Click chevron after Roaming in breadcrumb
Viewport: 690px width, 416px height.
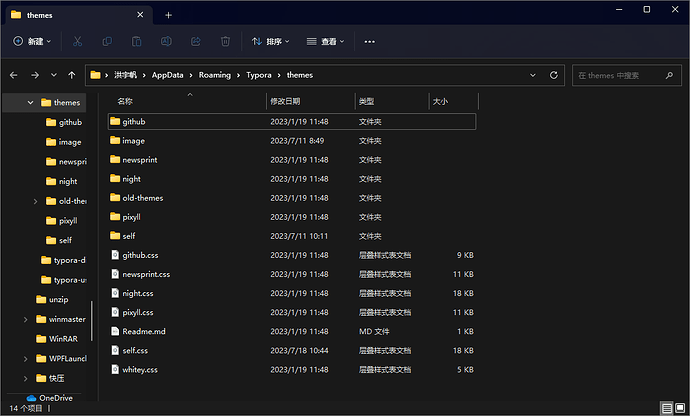point(239,75)
